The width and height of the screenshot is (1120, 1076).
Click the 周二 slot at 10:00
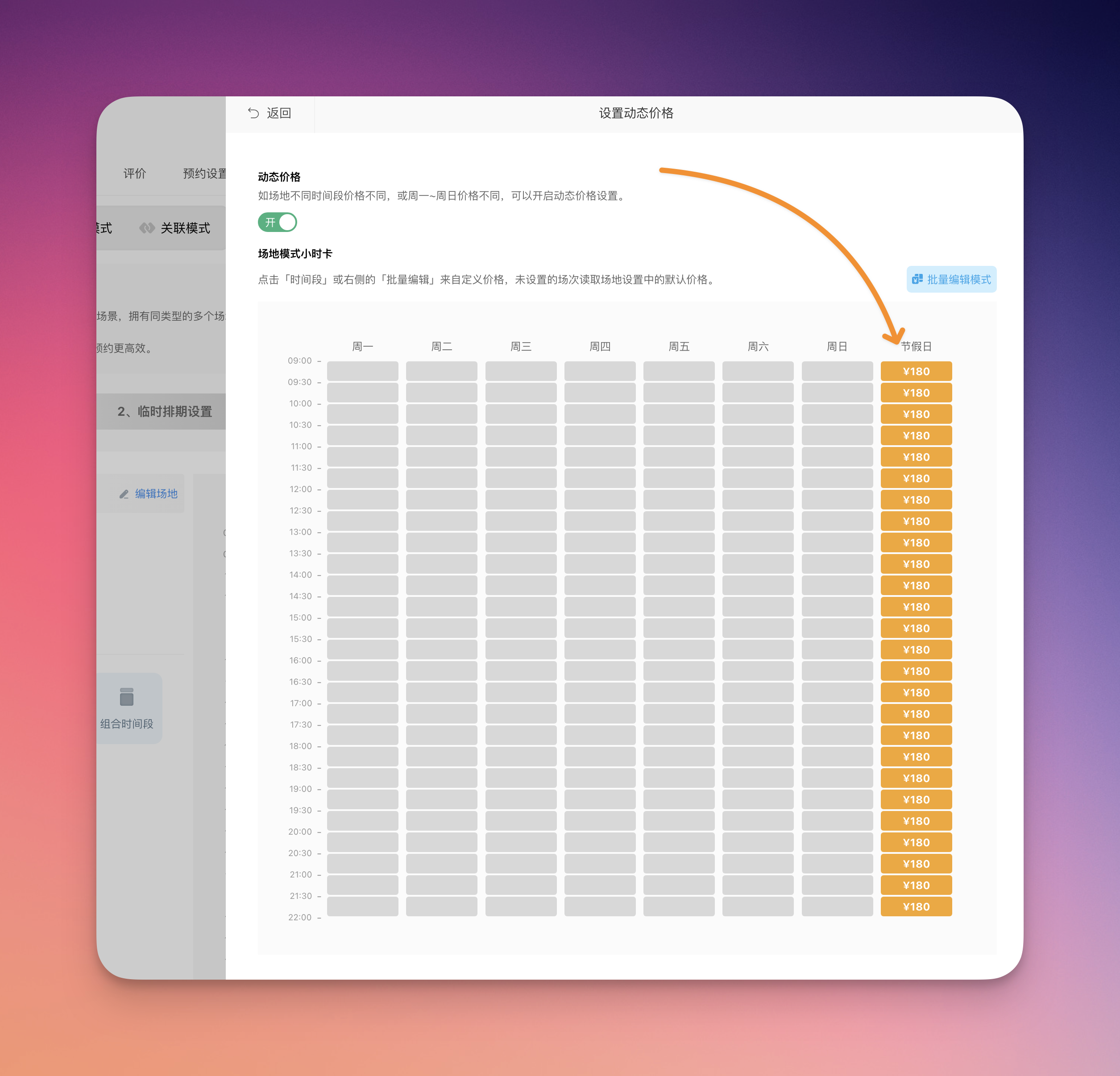[x=441, y=414]
